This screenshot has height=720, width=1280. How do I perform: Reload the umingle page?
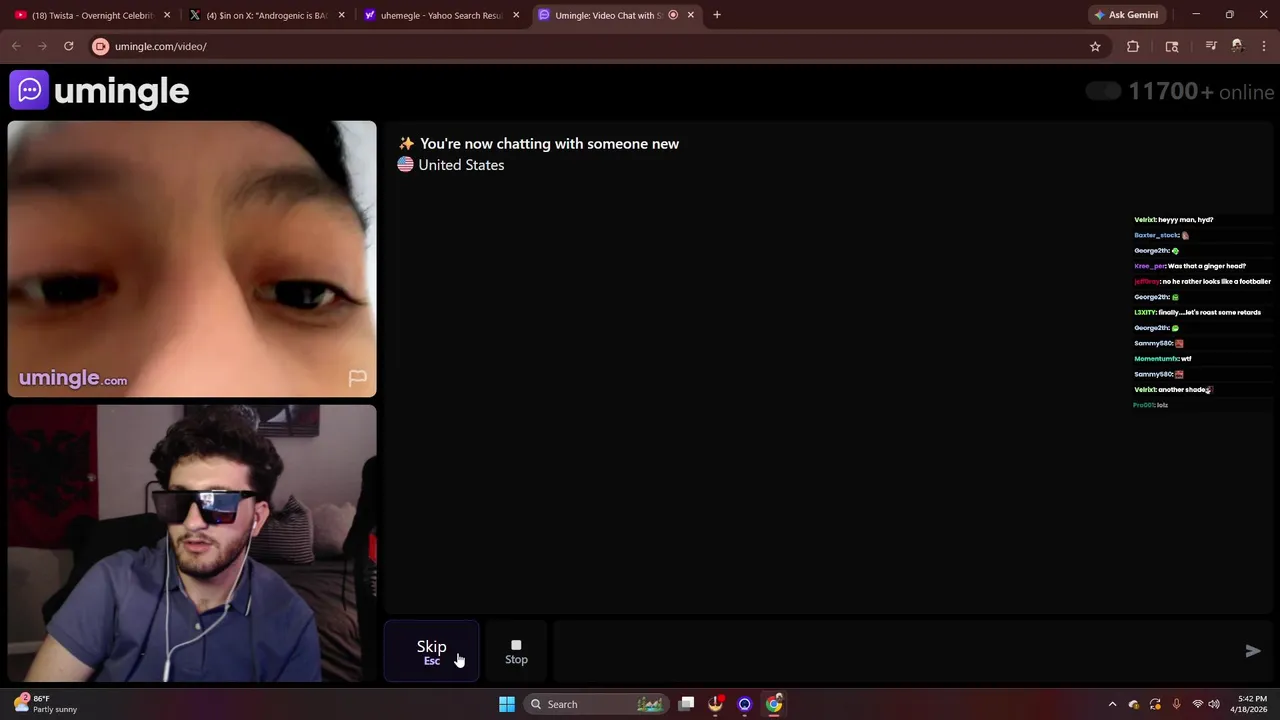(68, 46)
